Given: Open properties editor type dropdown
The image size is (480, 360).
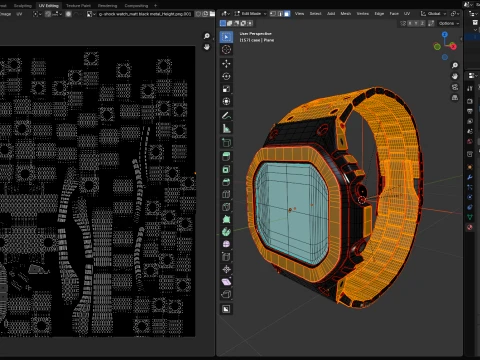Looking at the screenshot, I should pos(472,76).
